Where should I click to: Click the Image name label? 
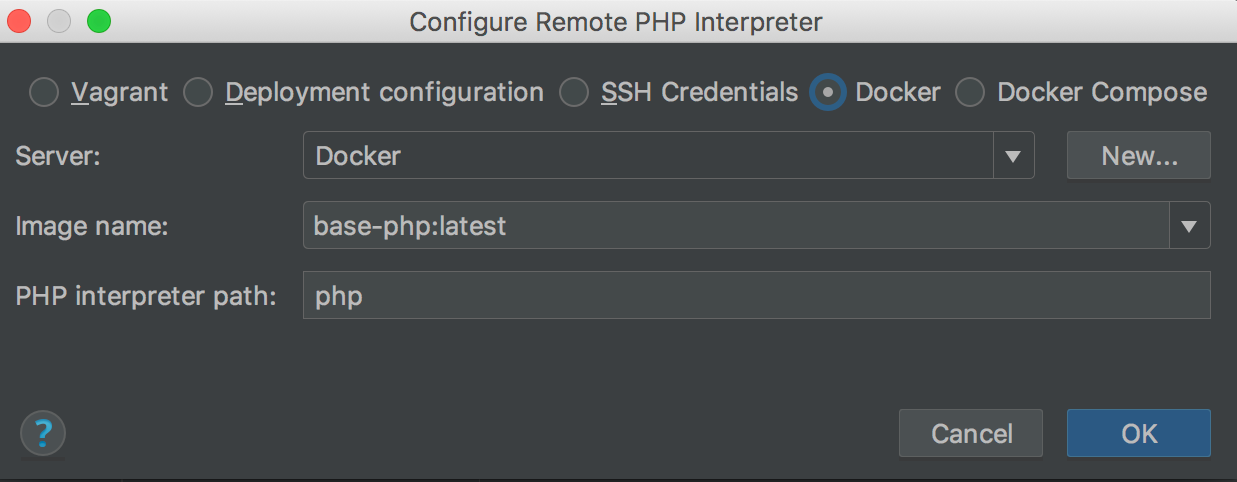92,226
